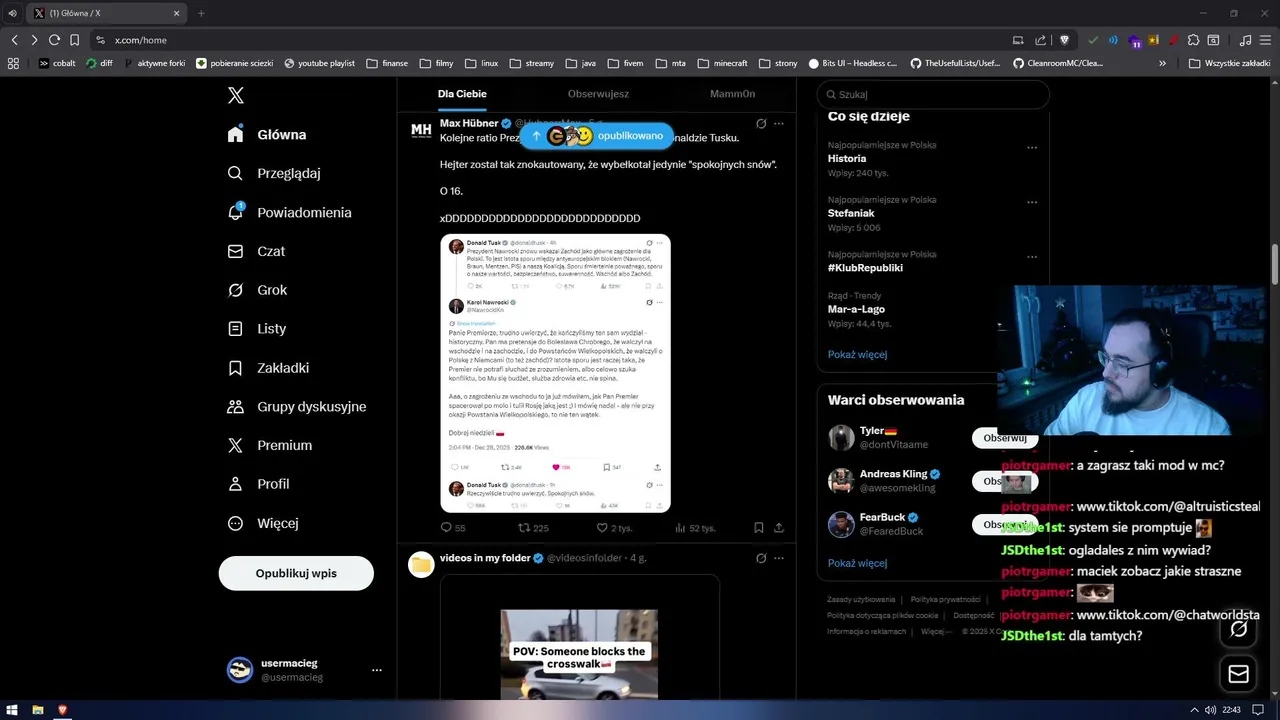Open the embedded tweet screenshot image
The width and height of the screenshot is (1280, 720).
click(x=555, y=373)
